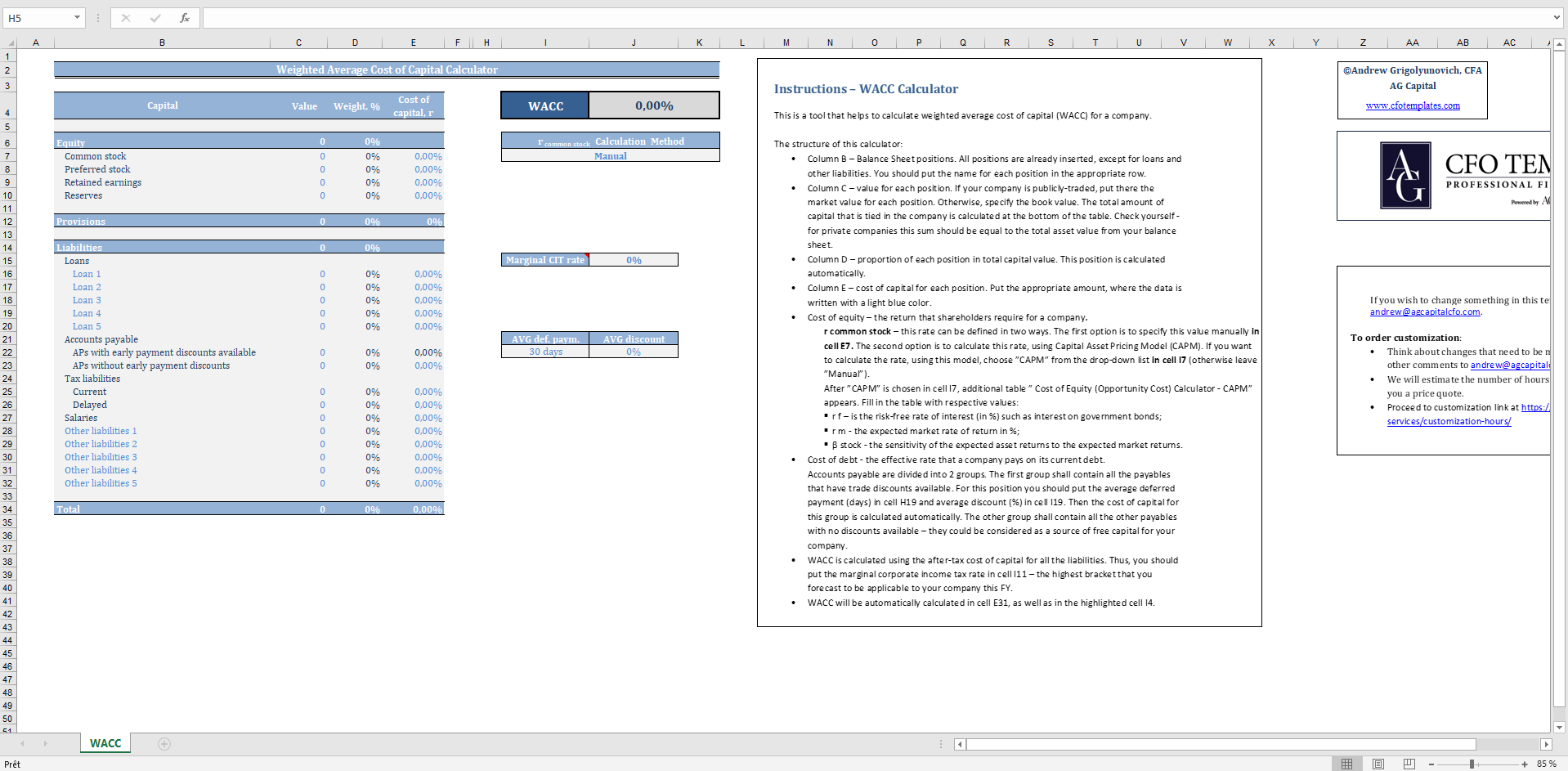
Task: Click the 'Prêt' status bar indicator
Action: 12,764
